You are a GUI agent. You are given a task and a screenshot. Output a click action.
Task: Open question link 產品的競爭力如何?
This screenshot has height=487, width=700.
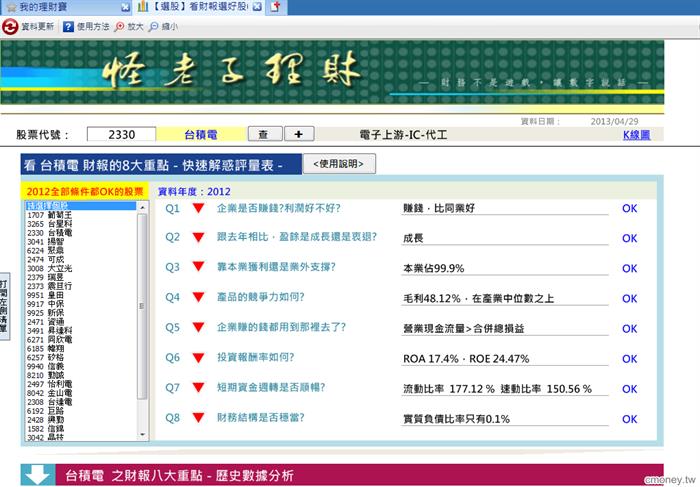pos(260,297)
